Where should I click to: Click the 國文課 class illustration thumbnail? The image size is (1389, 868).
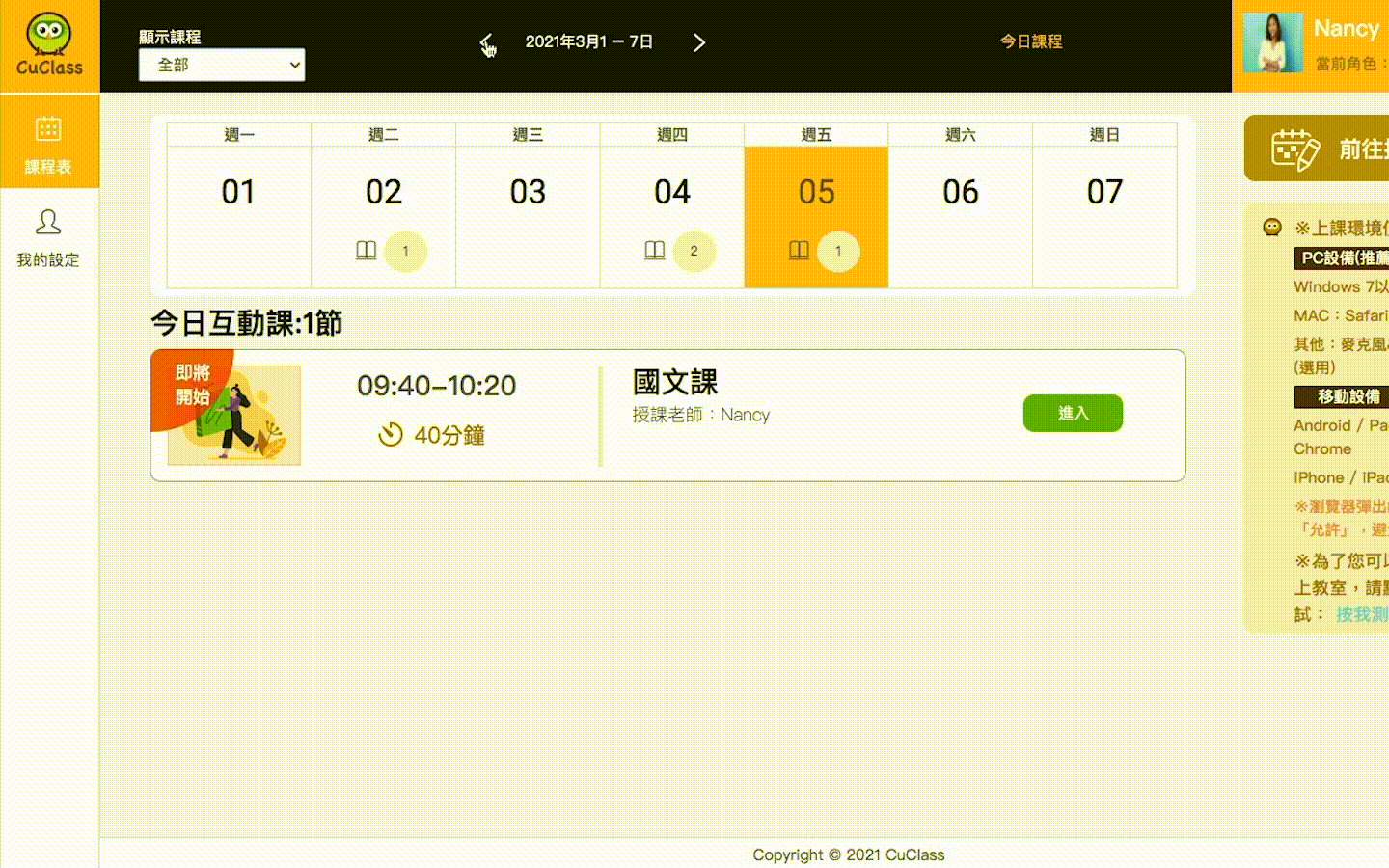coord(234,415)
